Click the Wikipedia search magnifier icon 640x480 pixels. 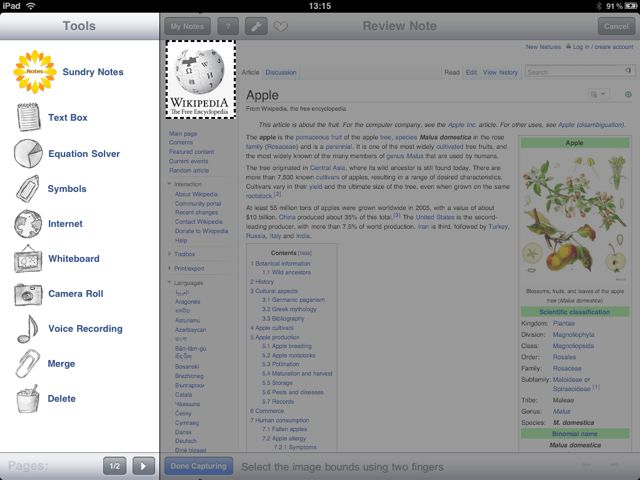[x=628, y=71]
